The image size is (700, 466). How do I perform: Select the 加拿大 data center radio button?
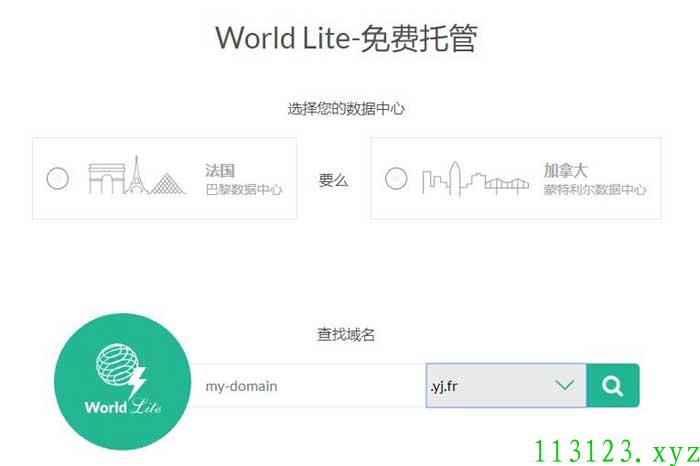tap(396, 179)
